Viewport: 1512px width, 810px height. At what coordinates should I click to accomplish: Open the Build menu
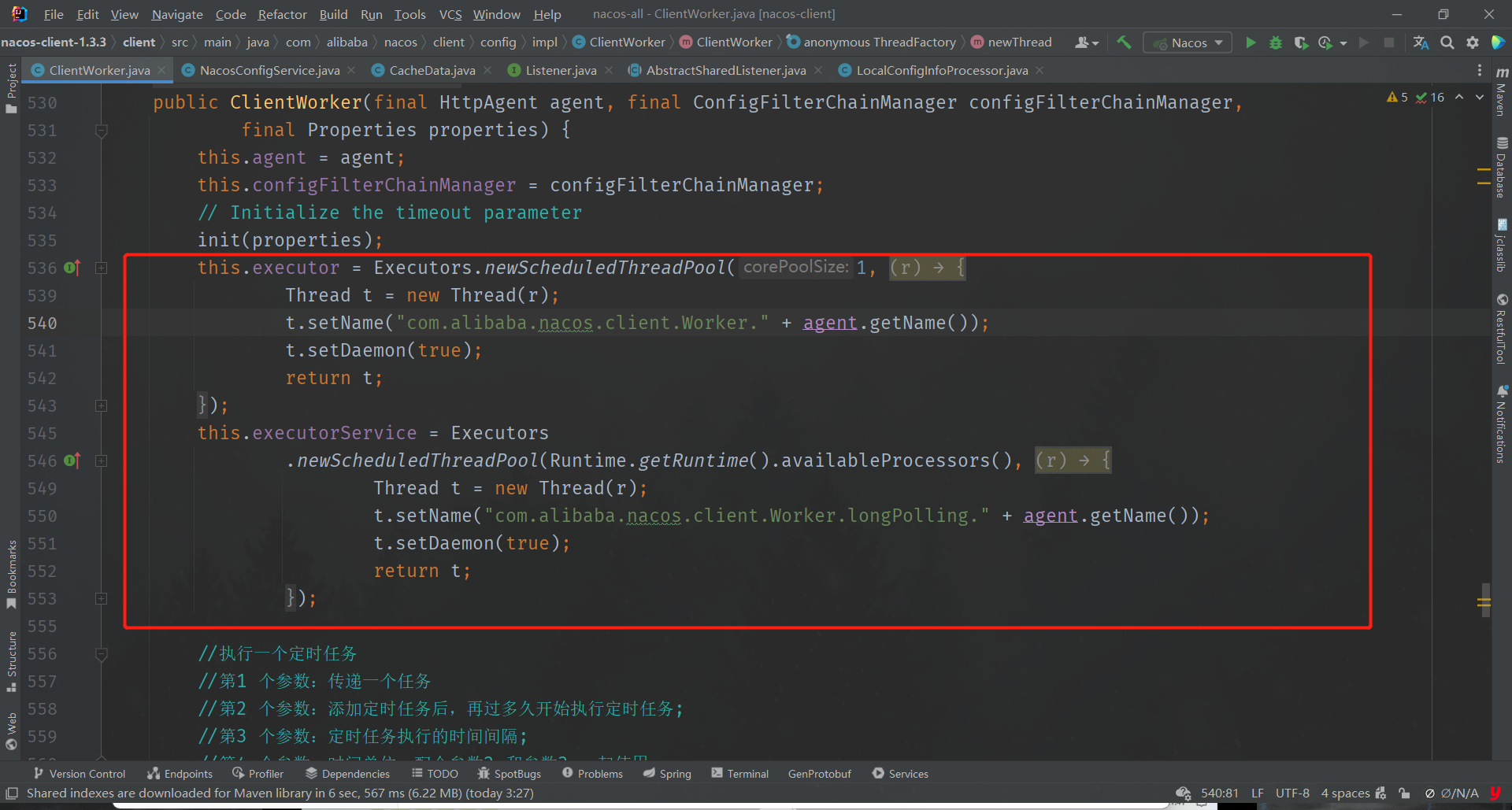333,14
